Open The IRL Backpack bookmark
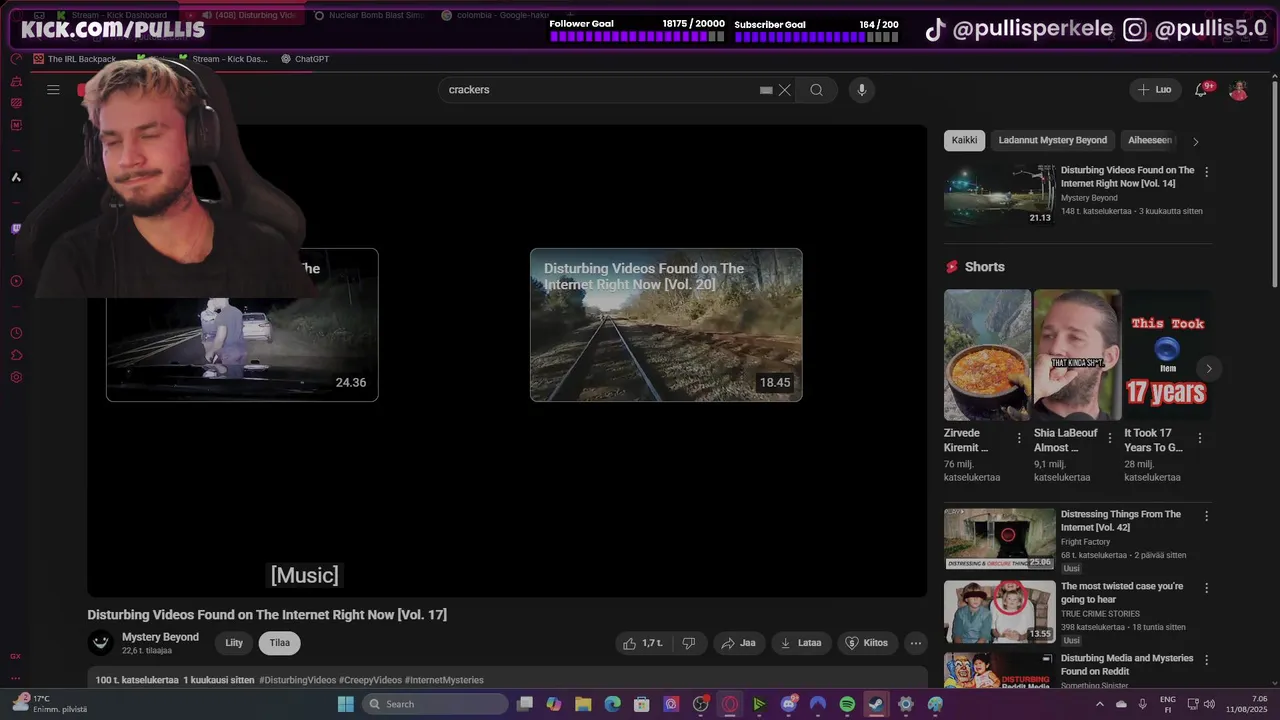This screenshot has width=1280, height=720. (75, 59)
